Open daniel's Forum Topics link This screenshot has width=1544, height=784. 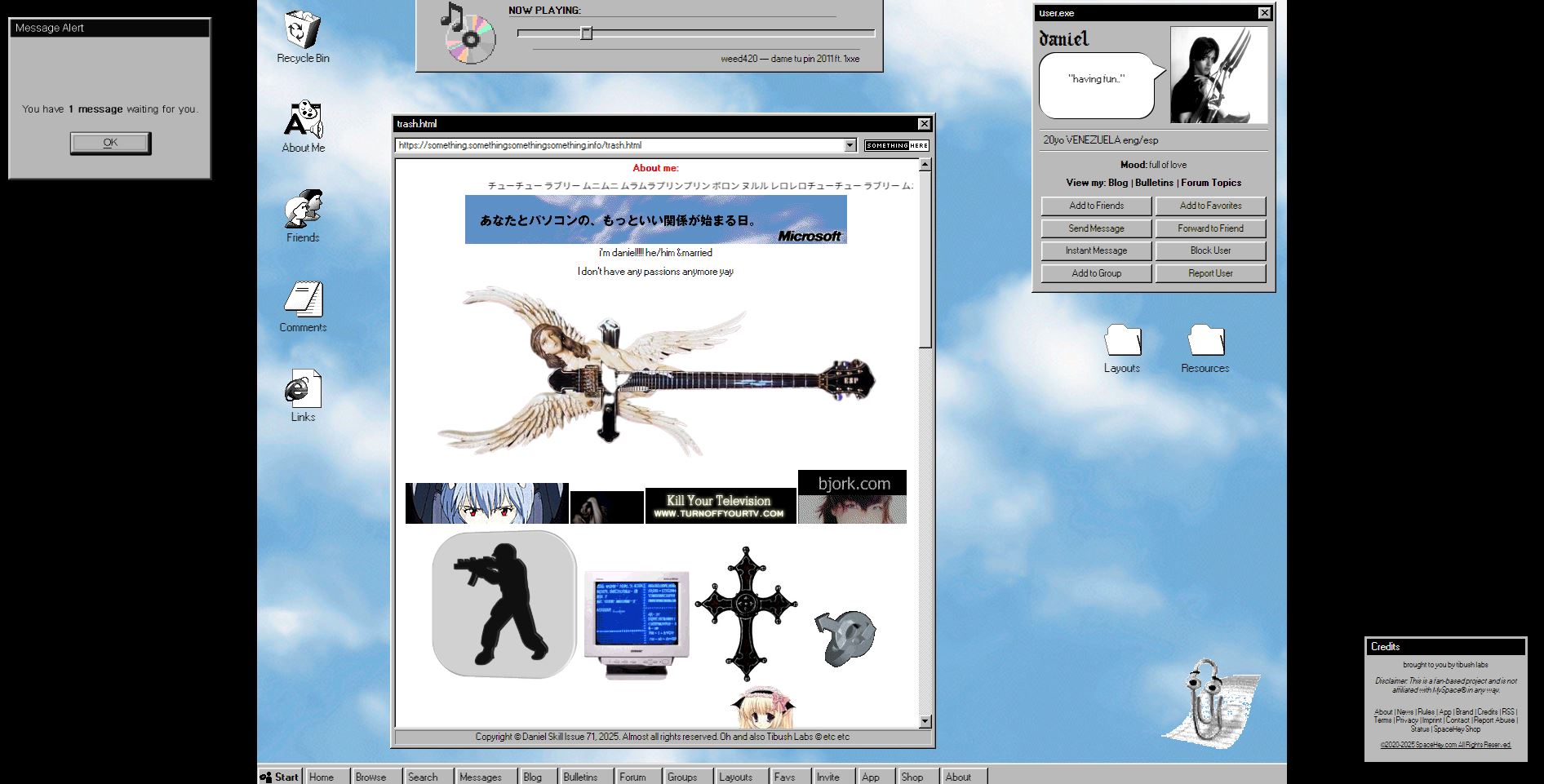point(1211,183)
